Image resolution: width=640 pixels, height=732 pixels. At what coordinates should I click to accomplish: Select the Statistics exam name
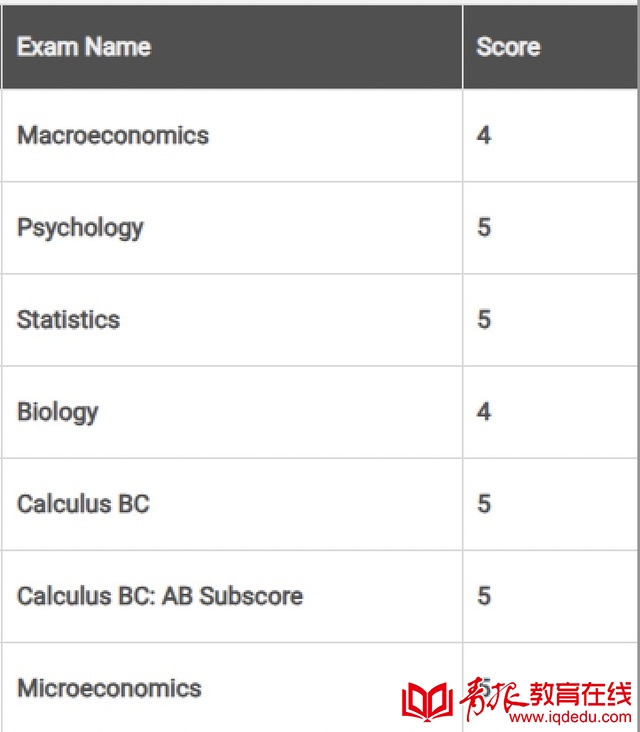pos(69,320)
